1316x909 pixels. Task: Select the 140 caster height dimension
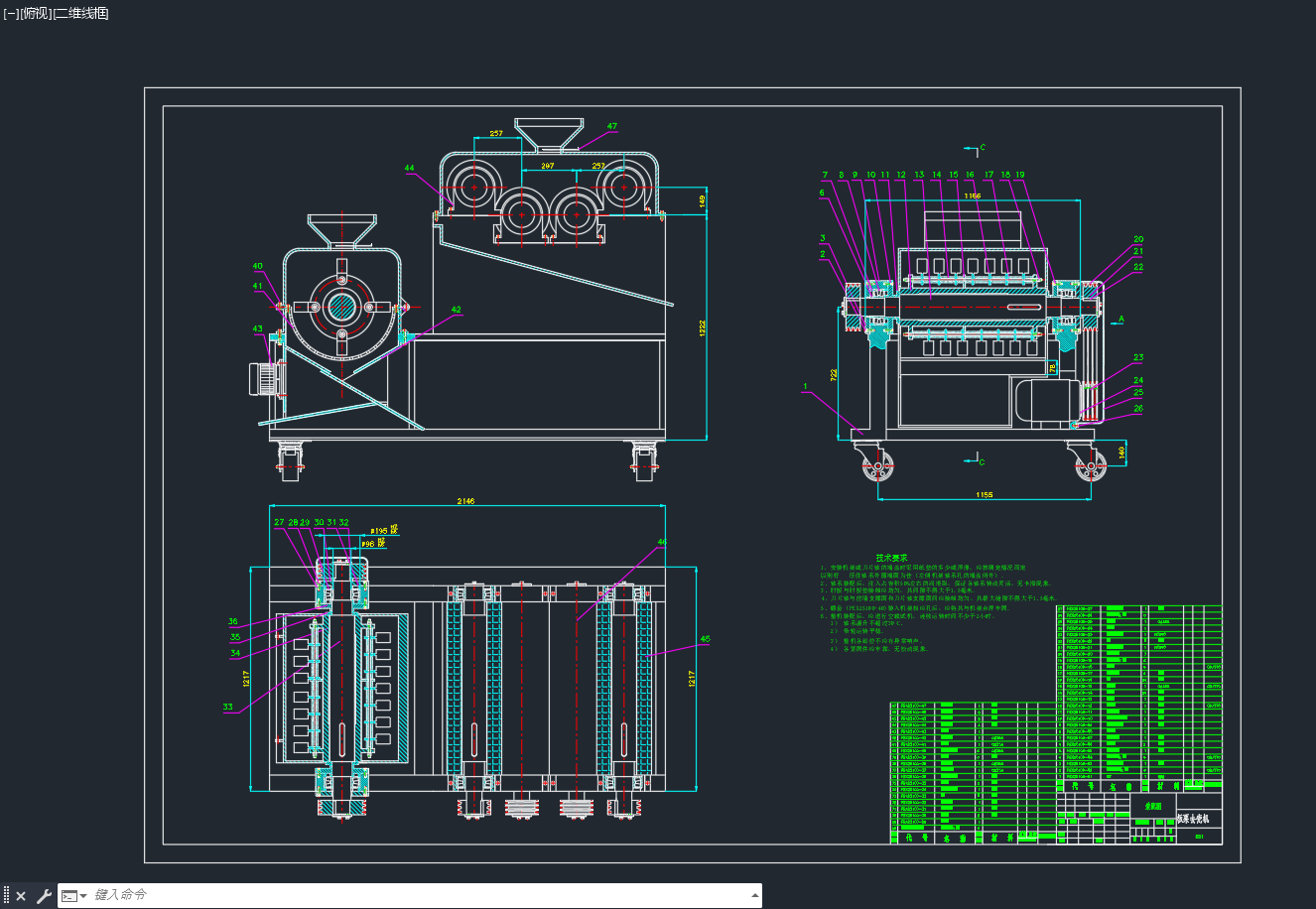click(x=1122, y=452)
